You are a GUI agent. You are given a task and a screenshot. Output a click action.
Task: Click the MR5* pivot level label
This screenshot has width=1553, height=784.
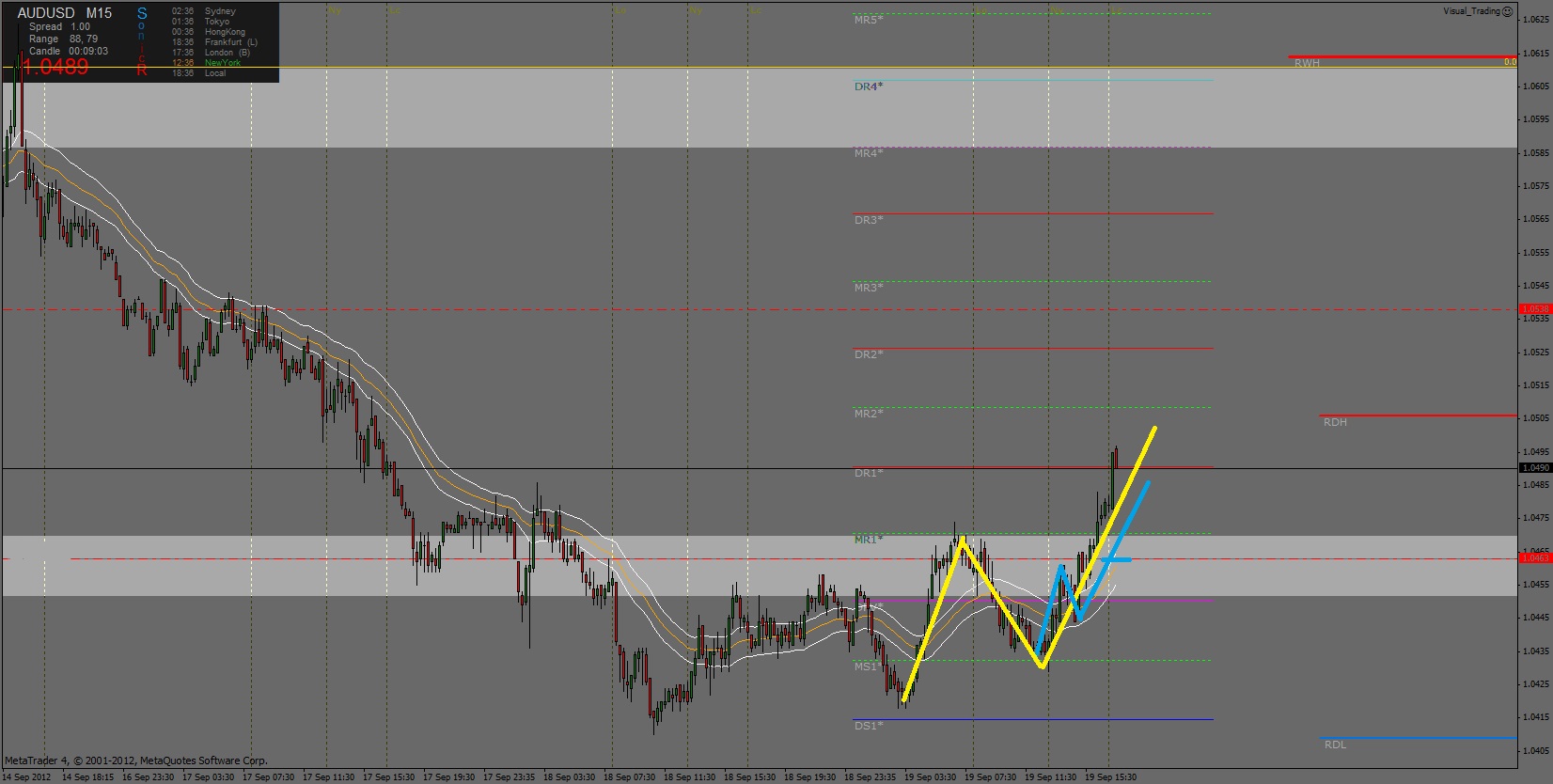coord(869,20)
